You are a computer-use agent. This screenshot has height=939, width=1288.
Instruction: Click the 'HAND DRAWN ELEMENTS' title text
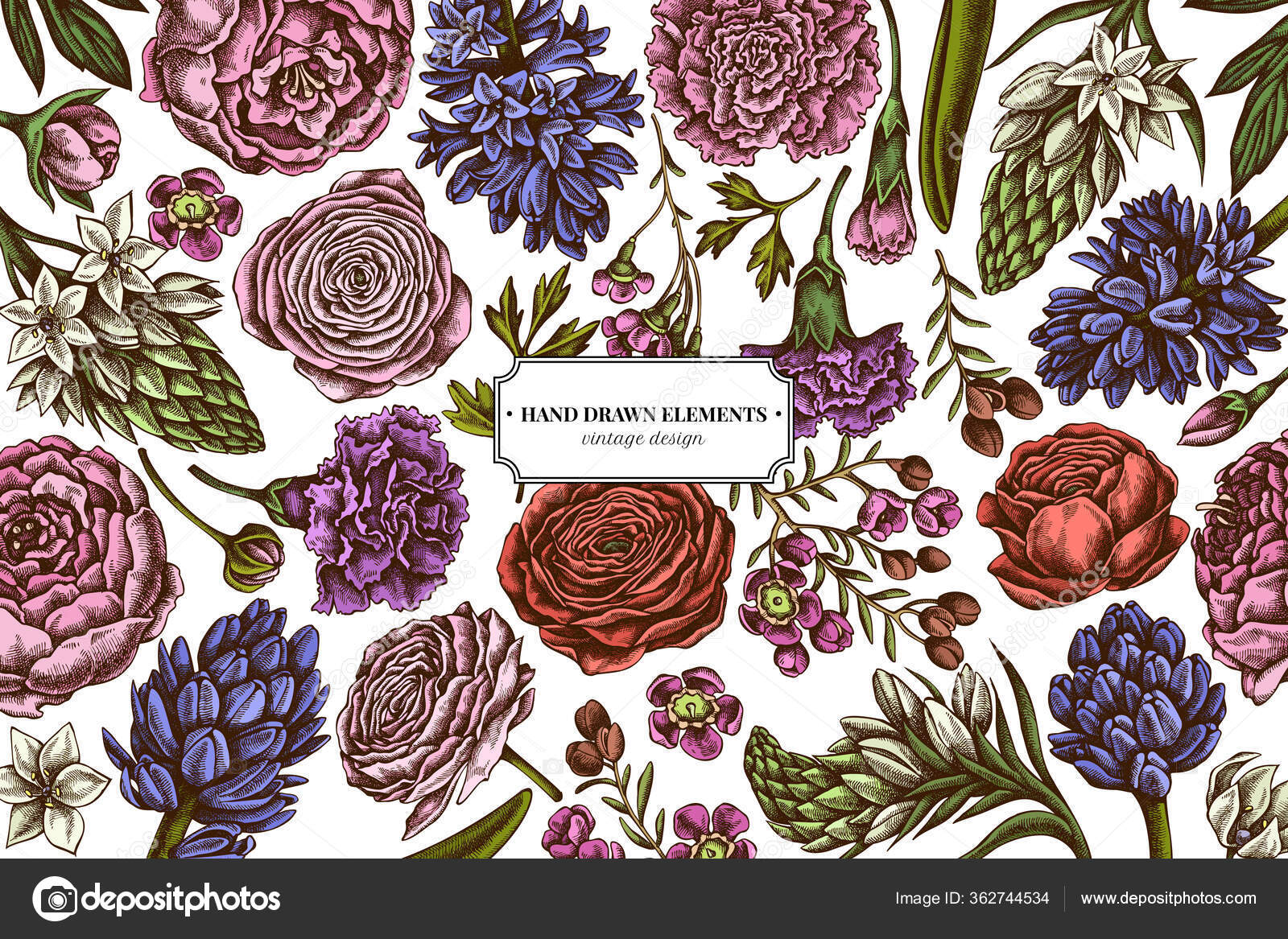(644, 415)
